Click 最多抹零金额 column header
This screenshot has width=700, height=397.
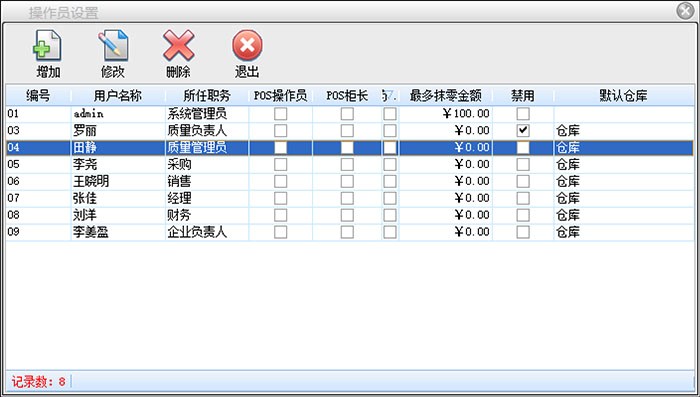pyautogui.click(x=446, y=96)
